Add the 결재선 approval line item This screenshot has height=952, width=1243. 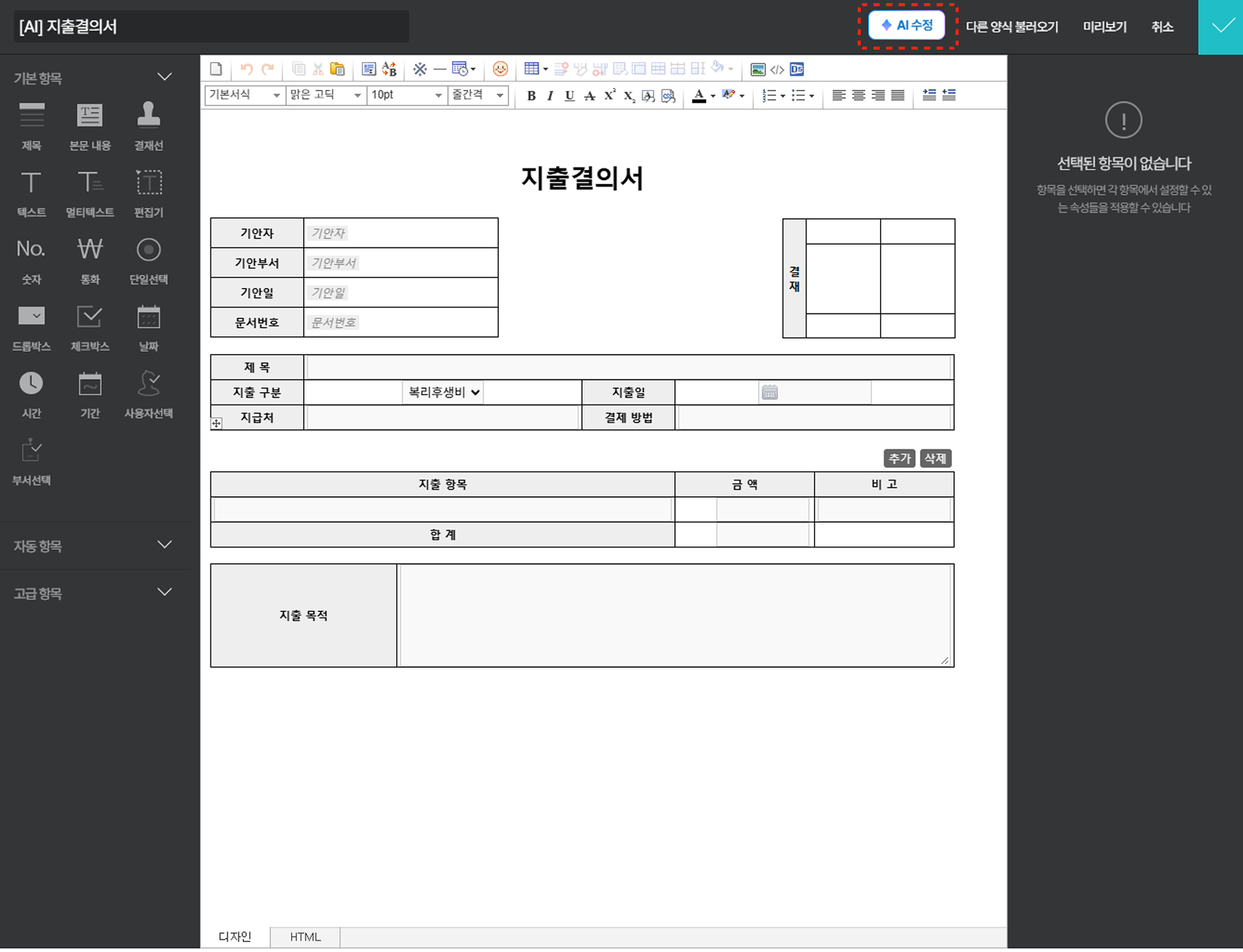(148, 125)
